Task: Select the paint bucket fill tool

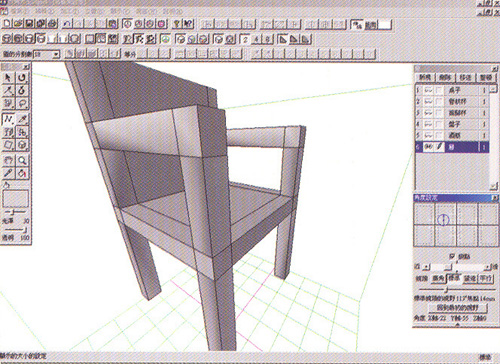Action: click(x=22, y=173)
